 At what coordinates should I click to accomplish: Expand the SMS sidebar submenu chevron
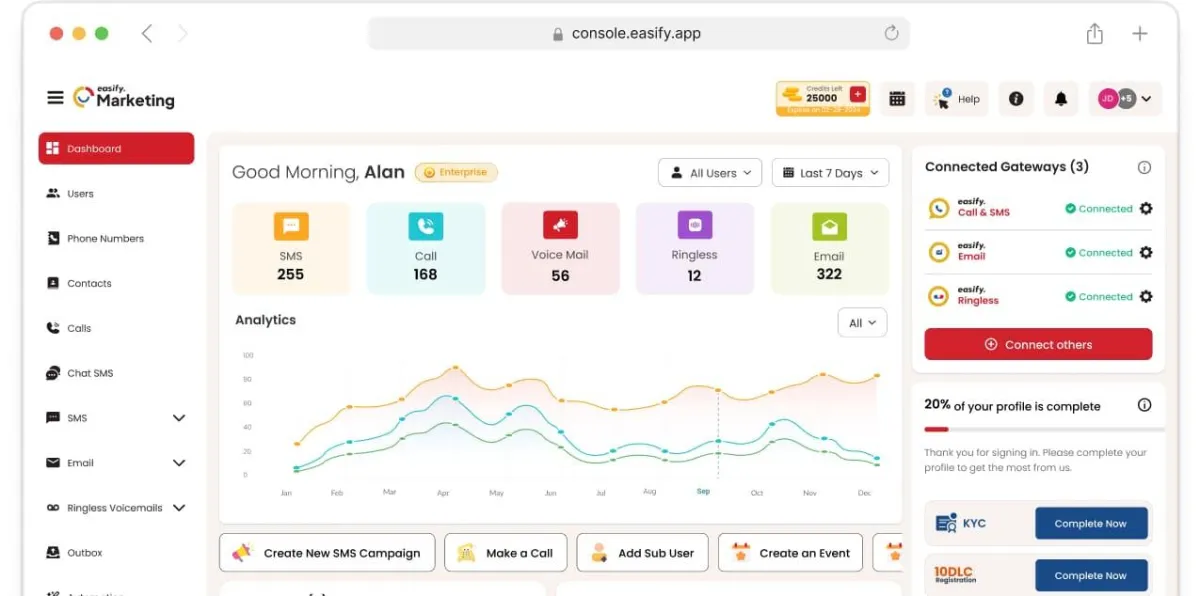pos(179,418)
